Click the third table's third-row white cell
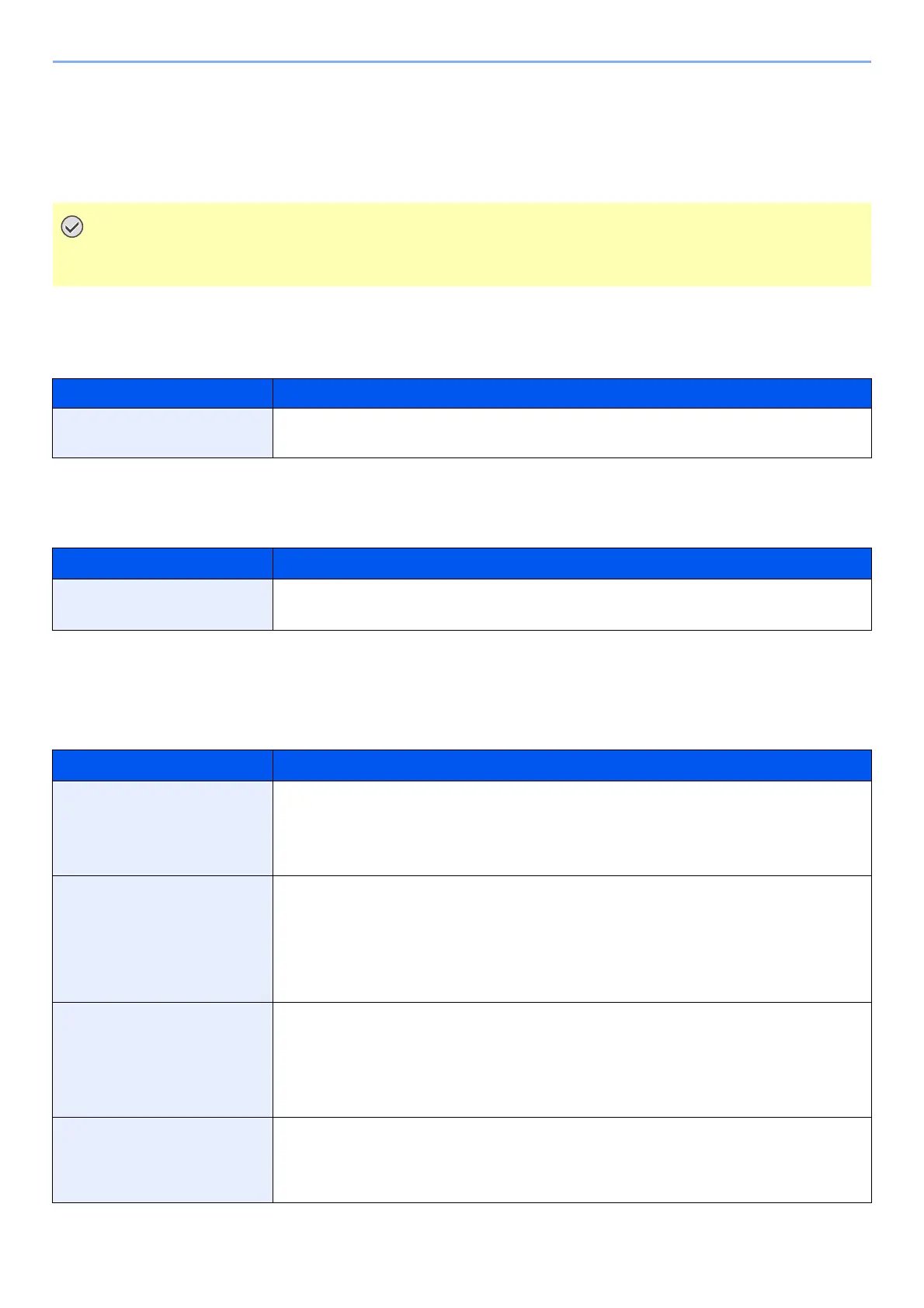The width and height of the screenshot is (924, 1308). pos(571,1059)
